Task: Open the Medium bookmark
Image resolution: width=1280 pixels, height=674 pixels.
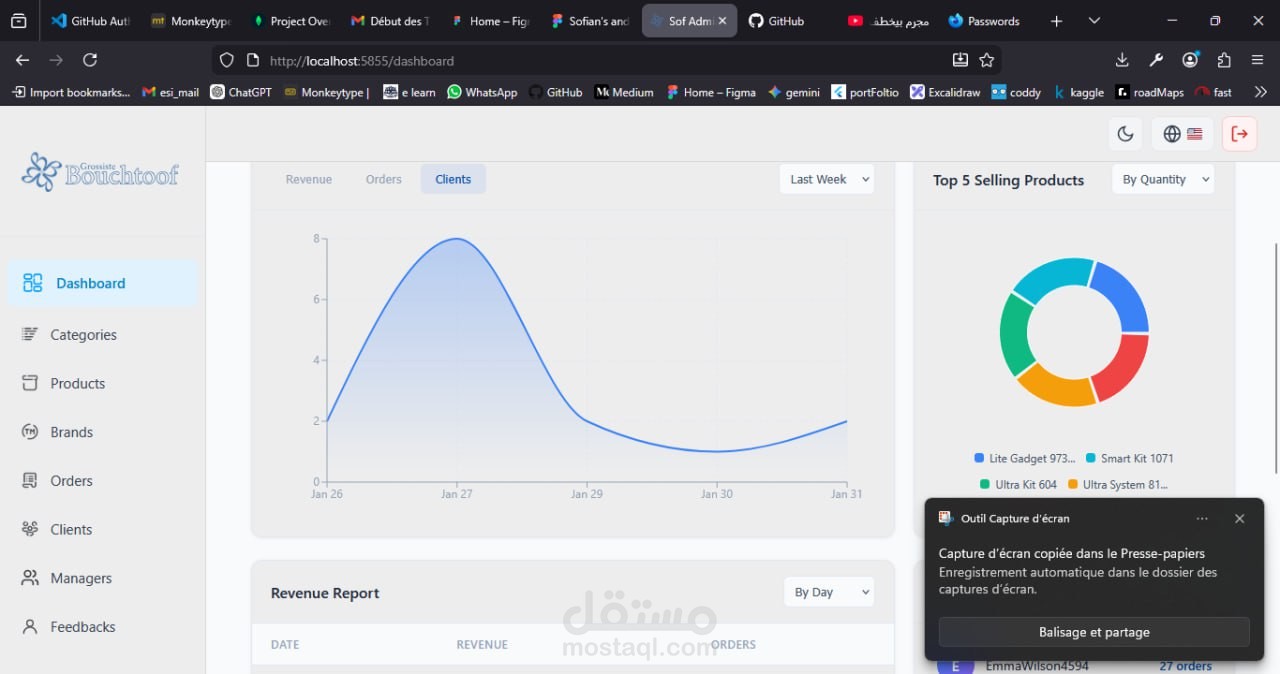Action: [624, 92]
